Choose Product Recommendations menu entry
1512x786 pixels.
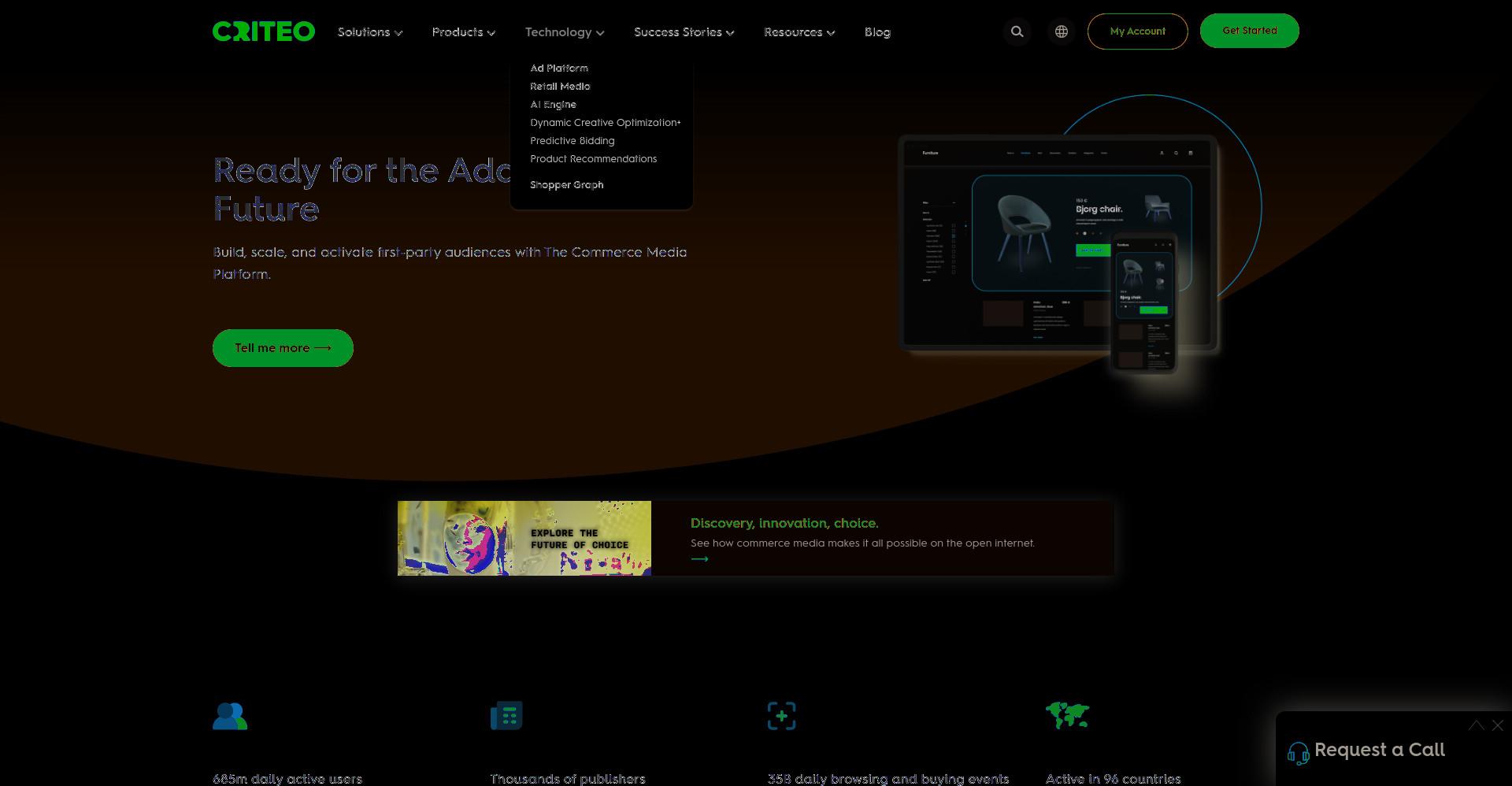click(x=594, y=159)
